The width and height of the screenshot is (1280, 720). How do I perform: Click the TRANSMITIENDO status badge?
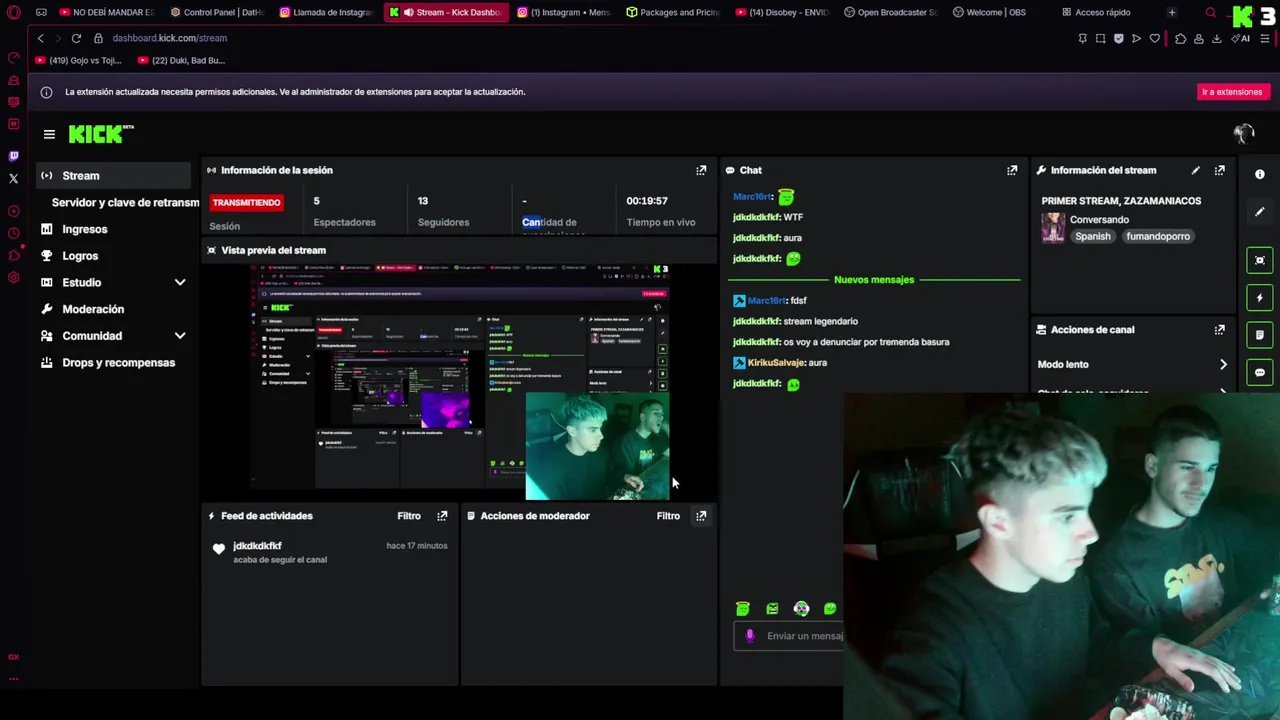coord(246,202)
